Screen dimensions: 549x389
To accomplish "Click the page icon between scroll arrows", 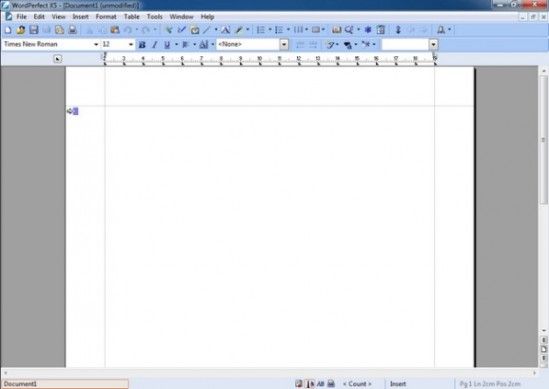I will point(544,349).
